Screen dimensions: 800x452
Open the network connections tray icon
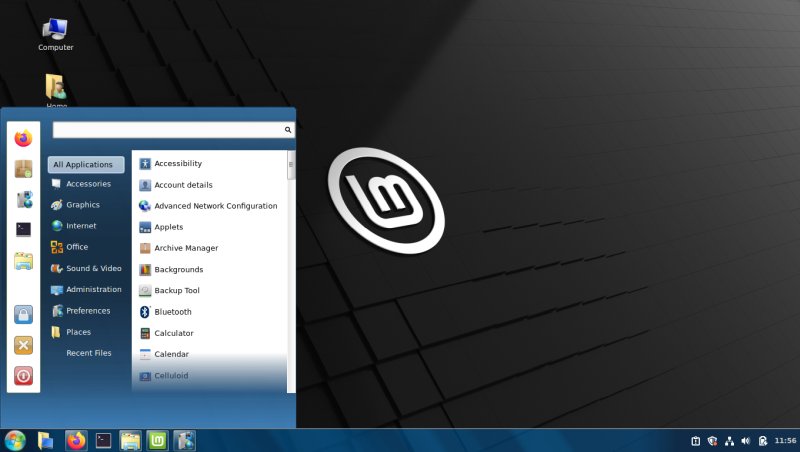729,441
